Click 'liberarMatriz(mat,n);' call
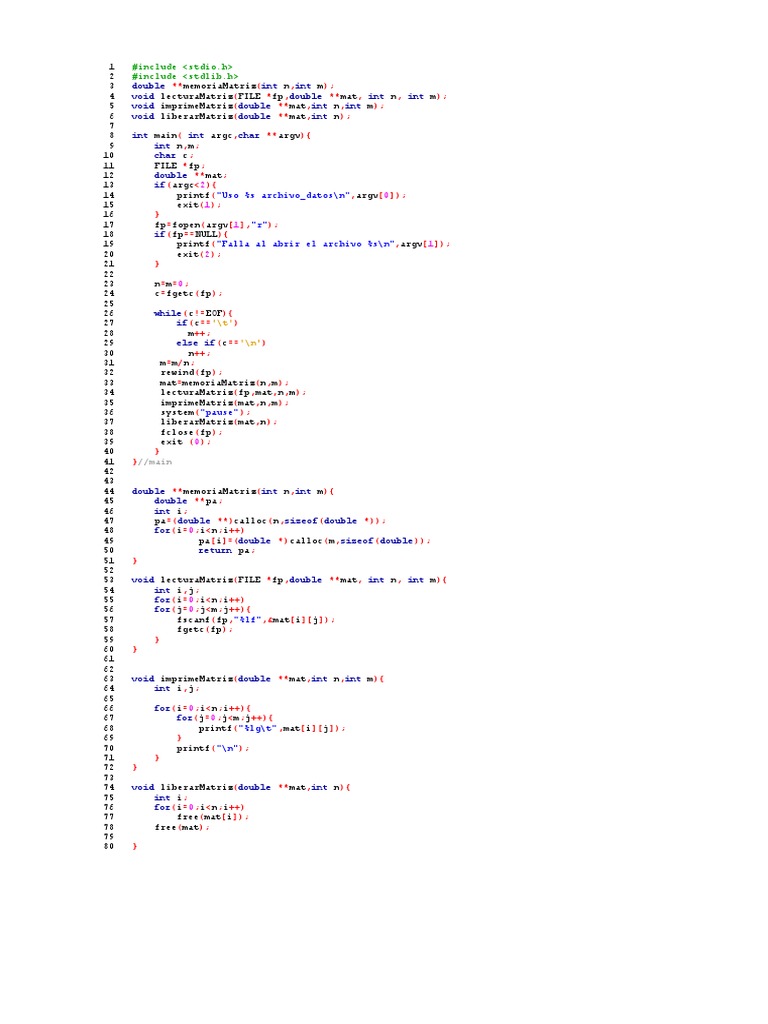The height and width of the screenshot is (1024, 768). pyautogui.click(x=218, y=423)
